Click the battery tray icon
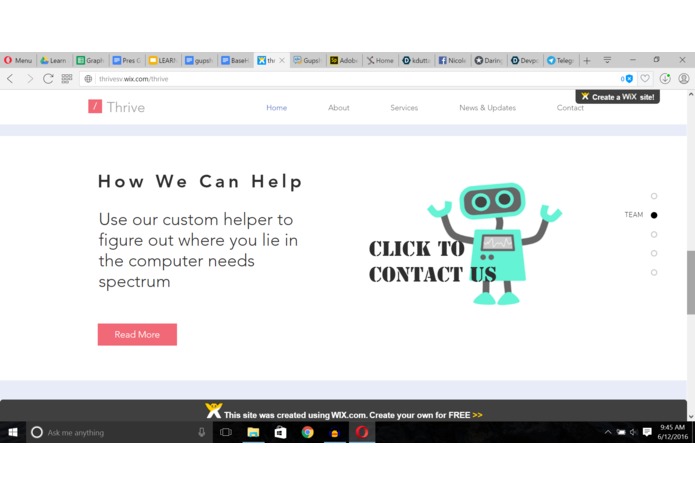Screen dimensions: 695x494 (621, 432)
